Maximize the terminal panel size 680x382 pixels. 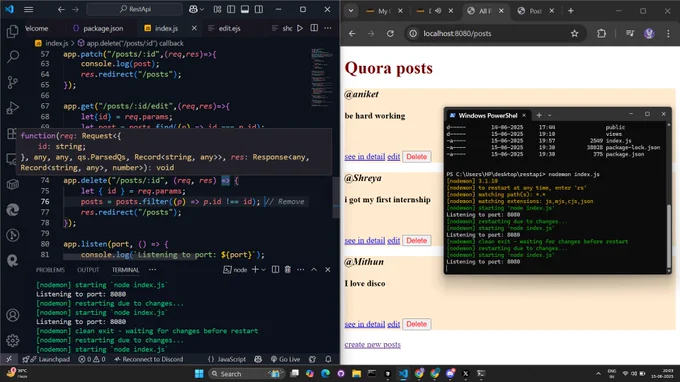[x=314, y=270]
